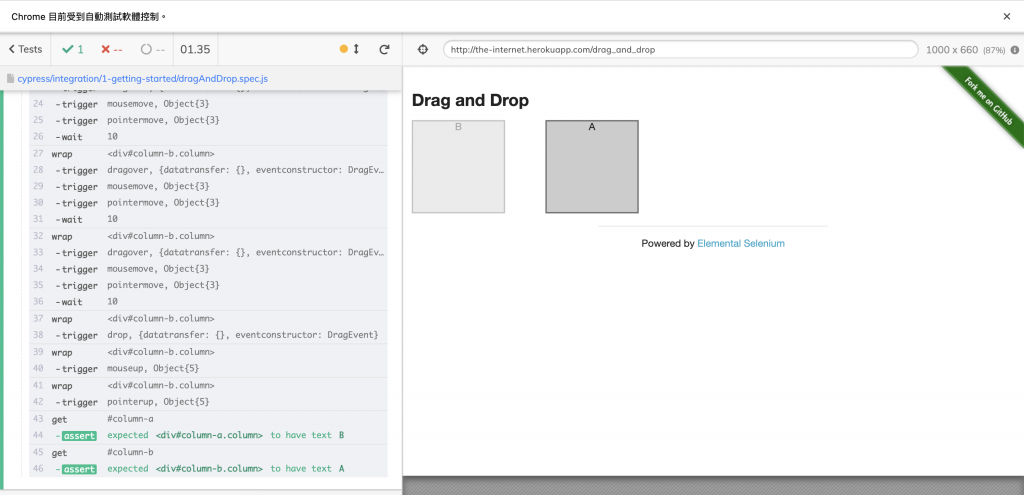Select command 40 trigger mouseup
The height and width of the screenshot is (495, 1024).
tap(208, 368)
